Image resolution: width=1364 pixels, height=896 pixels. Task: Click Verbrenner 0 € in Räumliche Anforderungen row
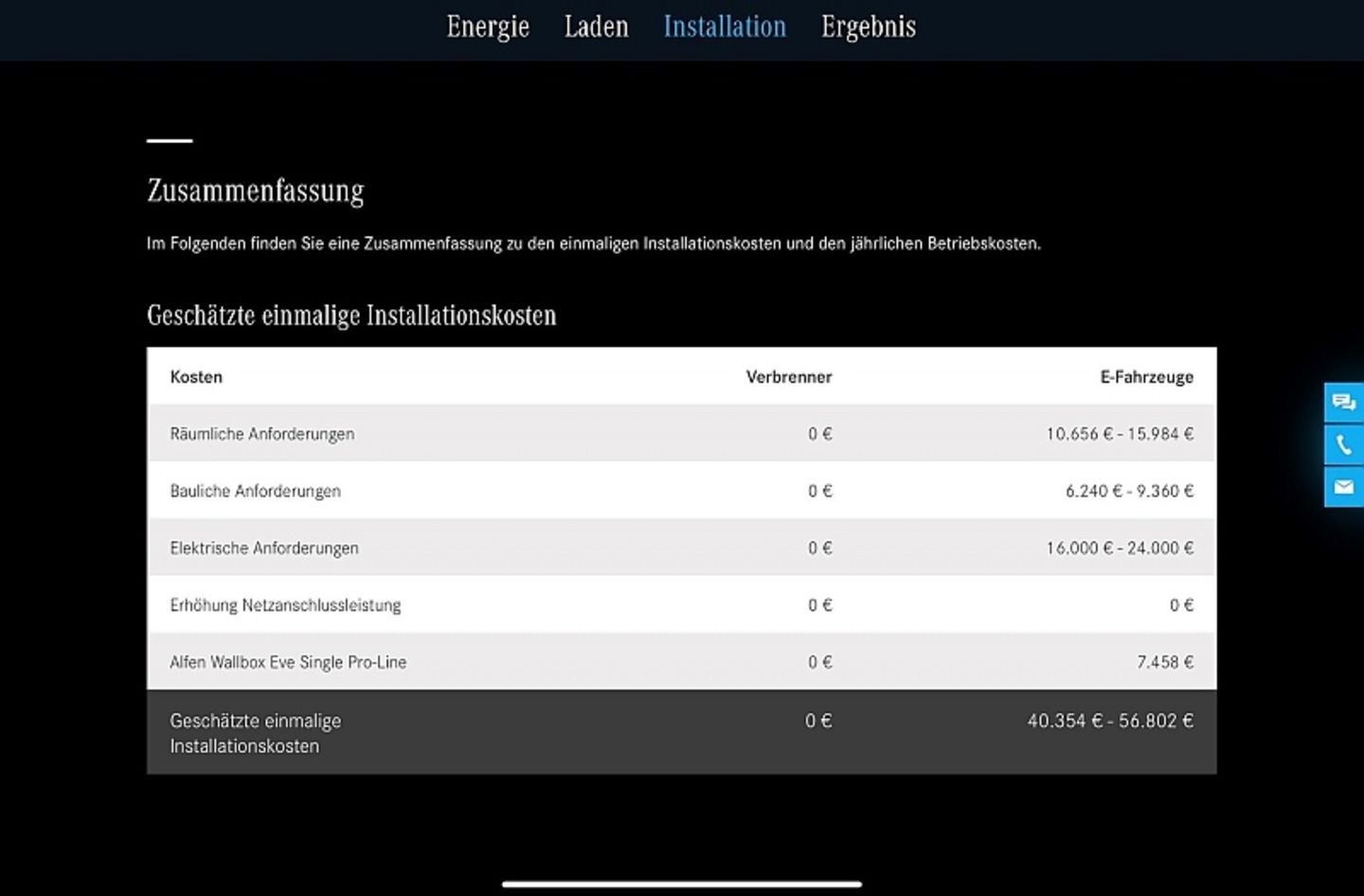pyautogui.click(x=820, y=434)
